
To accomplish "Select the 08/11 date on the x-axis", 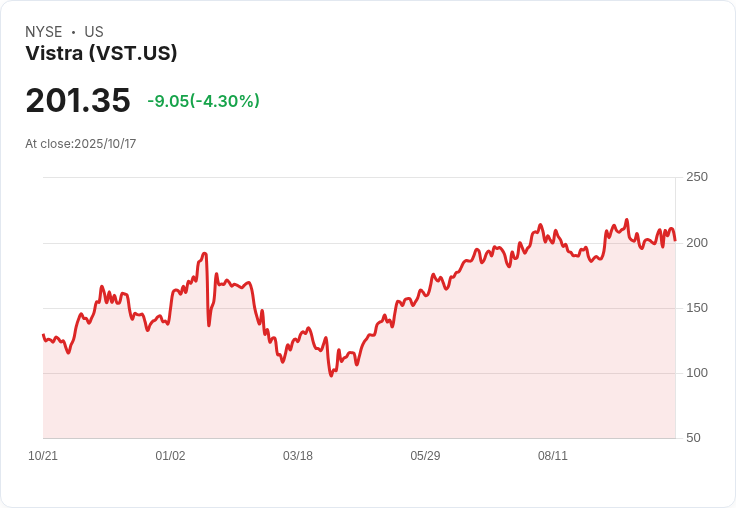I will click(x=553, y=456).
